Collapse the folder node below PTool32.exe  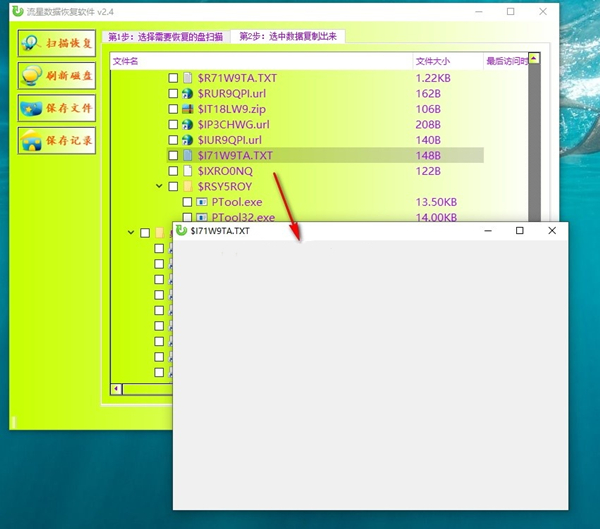pos(131,233)
